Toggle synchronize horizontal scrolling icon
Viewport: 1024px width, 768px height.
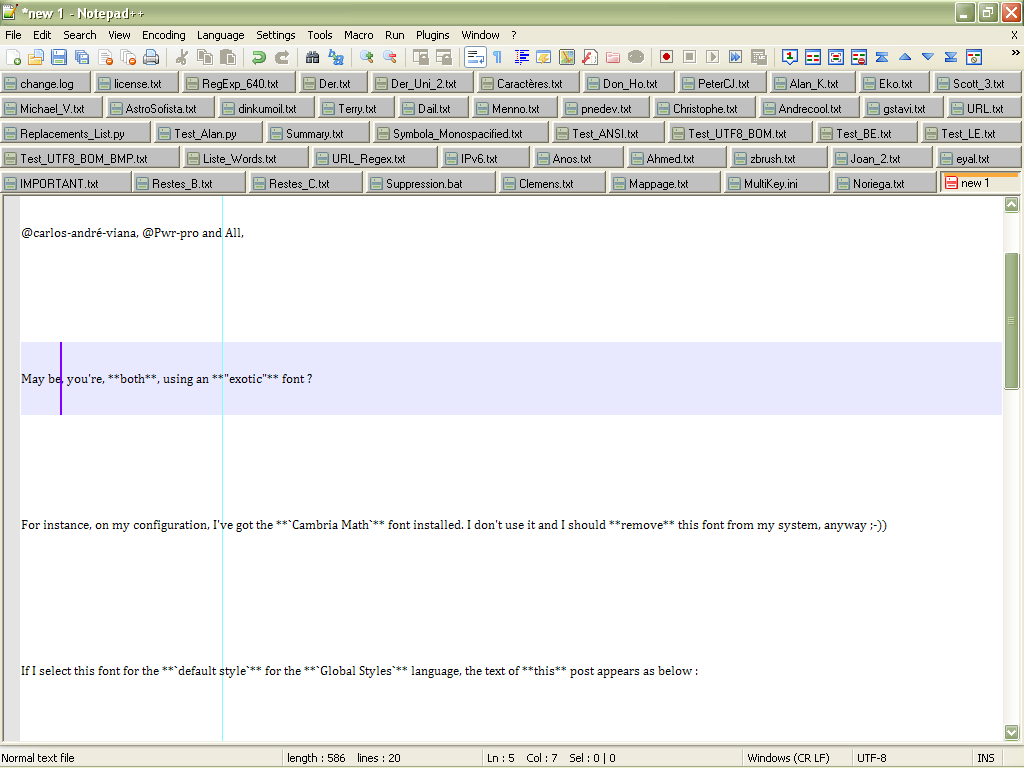(x=444, y=57)
